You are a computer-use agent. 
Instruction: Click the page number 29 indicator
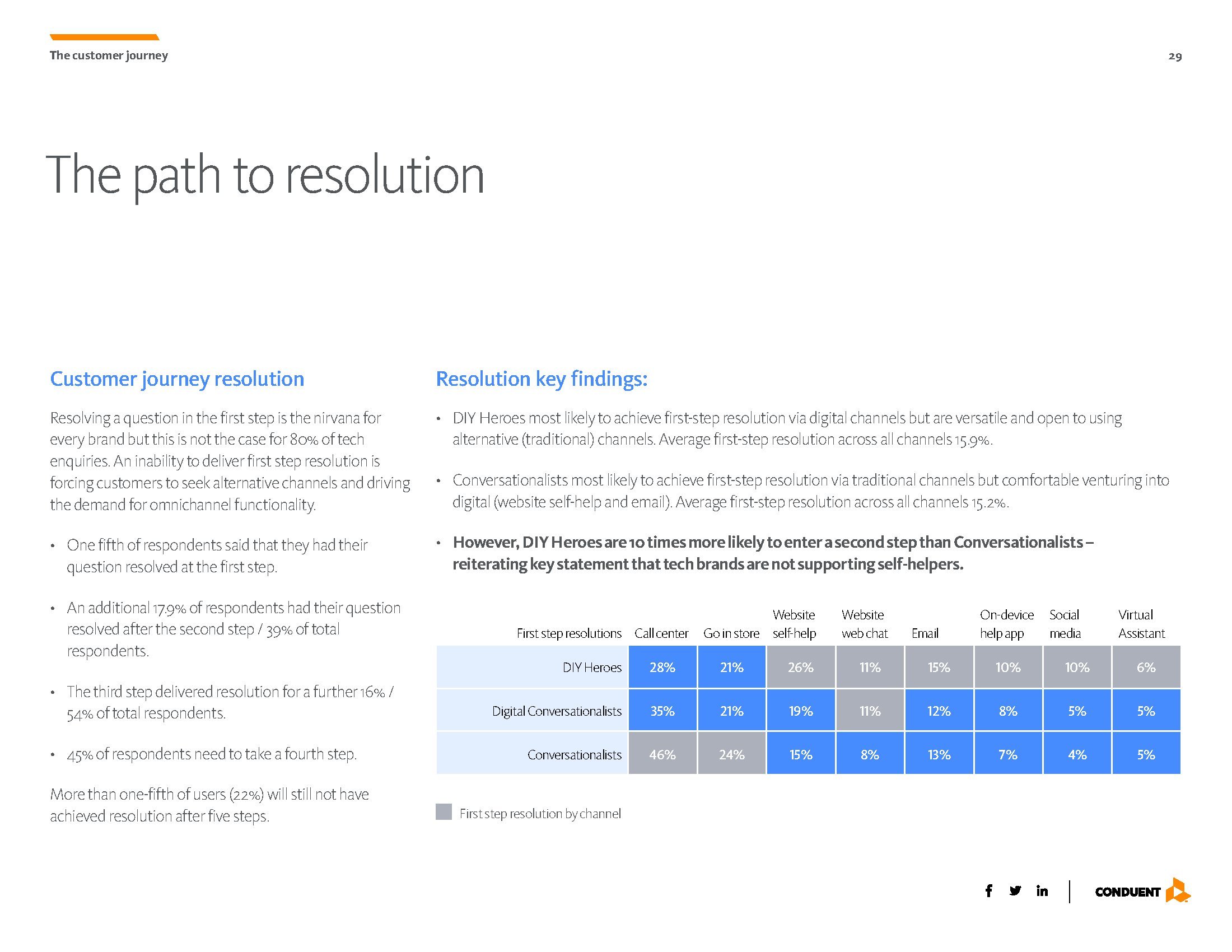click(x=1174, y=55)
